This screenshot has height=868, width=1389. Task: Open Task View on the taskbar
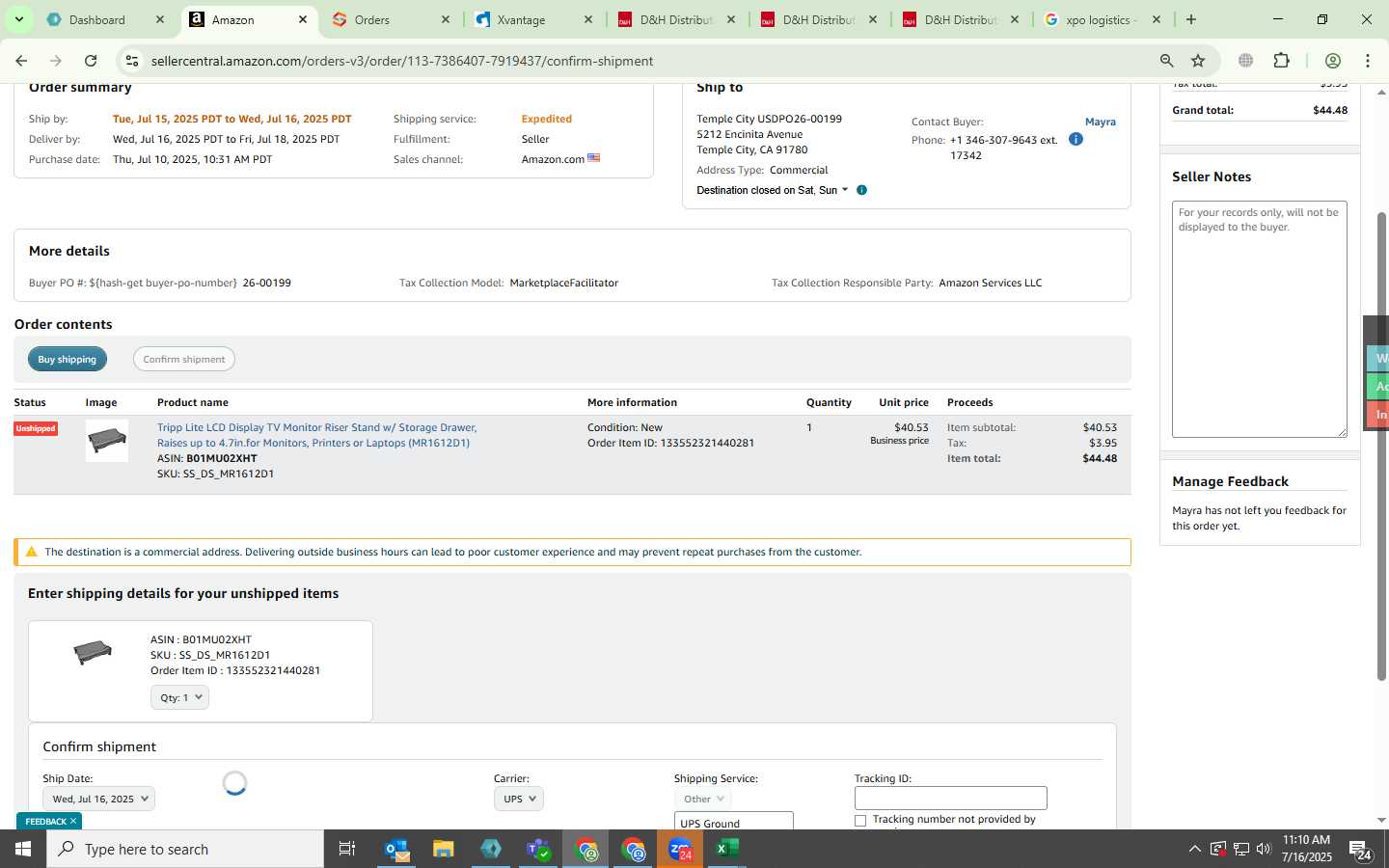pyautogui.click(x=347, y=849)
